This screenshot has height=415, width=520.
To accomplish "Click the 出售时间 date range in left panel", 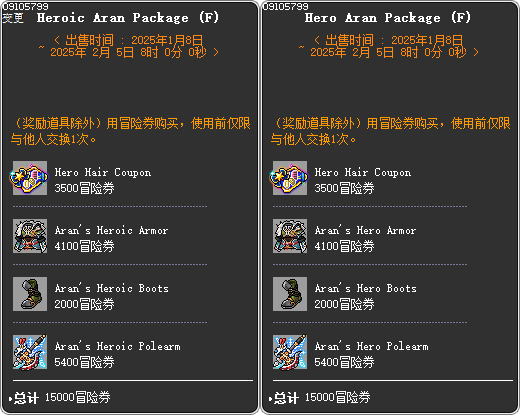I will pos(129,46).
